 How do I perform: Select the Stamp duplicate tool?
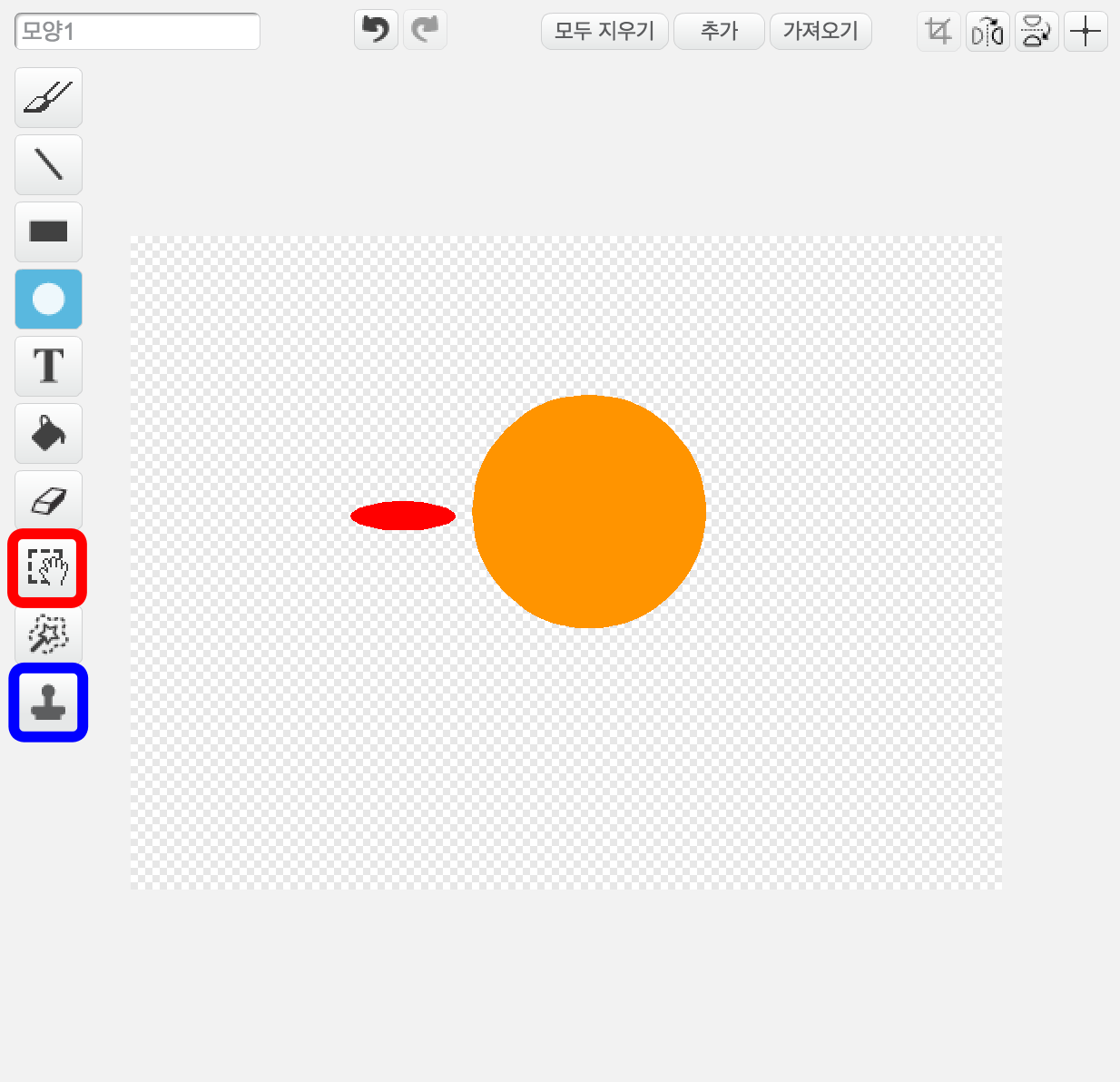tap(48, 703)
